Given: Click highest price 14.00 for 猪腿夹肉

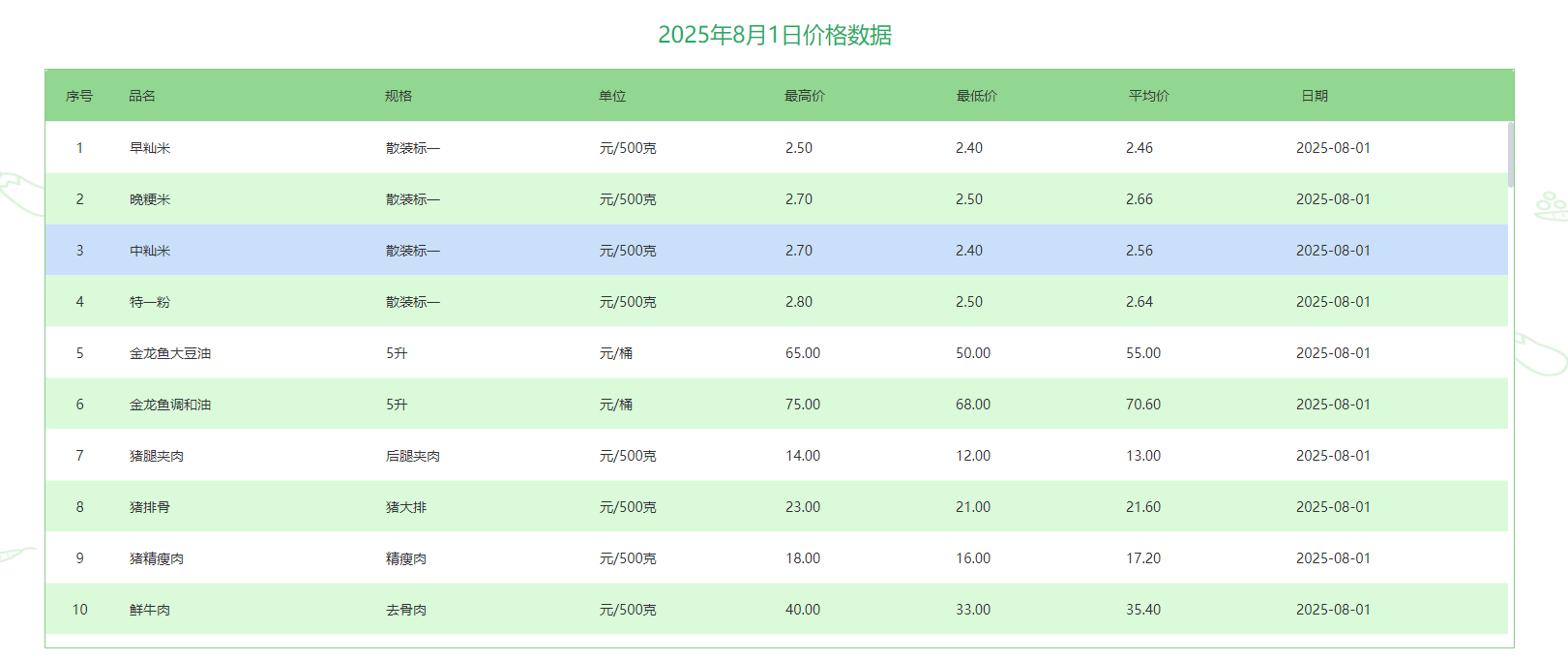Looking at the screenshot, I should [x=803, y=456].
